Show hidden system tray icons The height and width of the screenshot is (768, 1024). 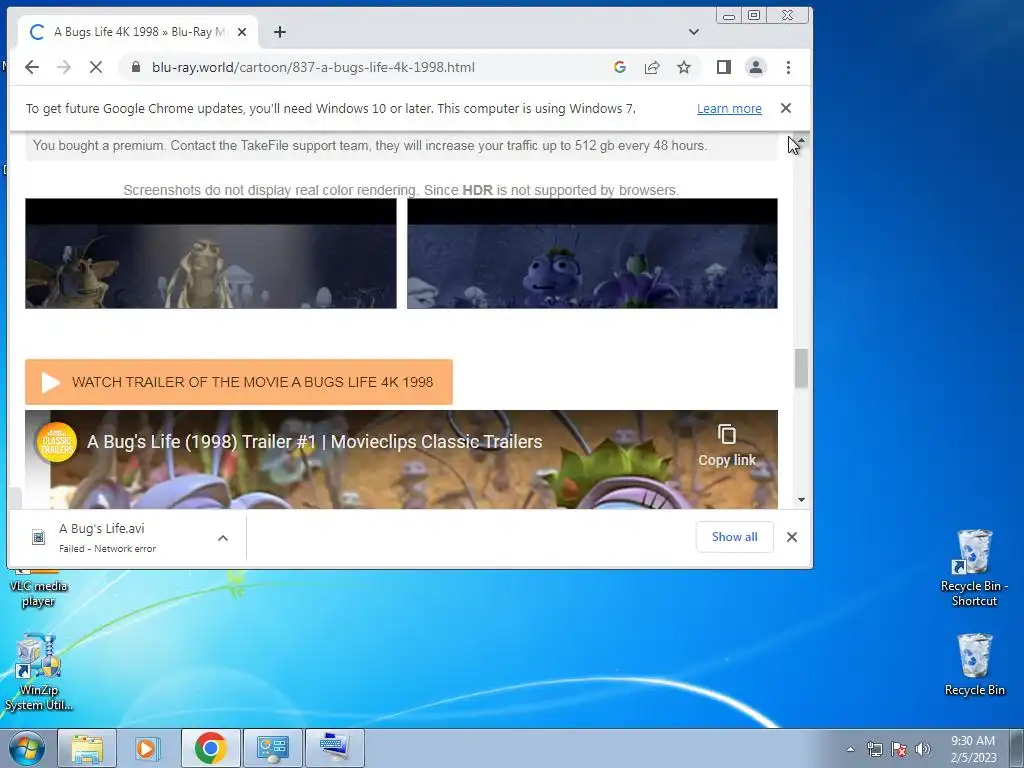coord(850,749)
